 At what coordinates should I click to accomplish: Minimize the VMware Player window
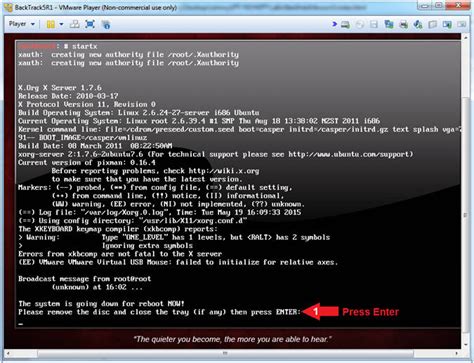tap(425, 5)
